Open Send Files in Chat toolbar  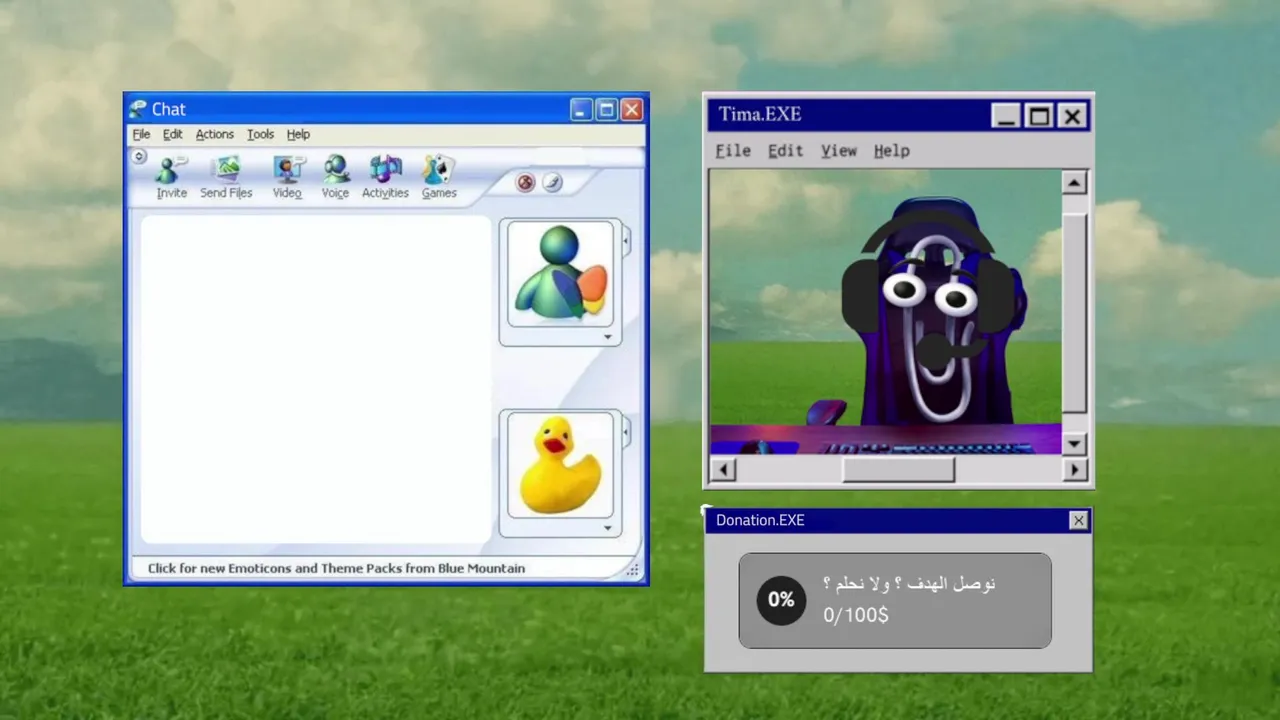point(226,178)
